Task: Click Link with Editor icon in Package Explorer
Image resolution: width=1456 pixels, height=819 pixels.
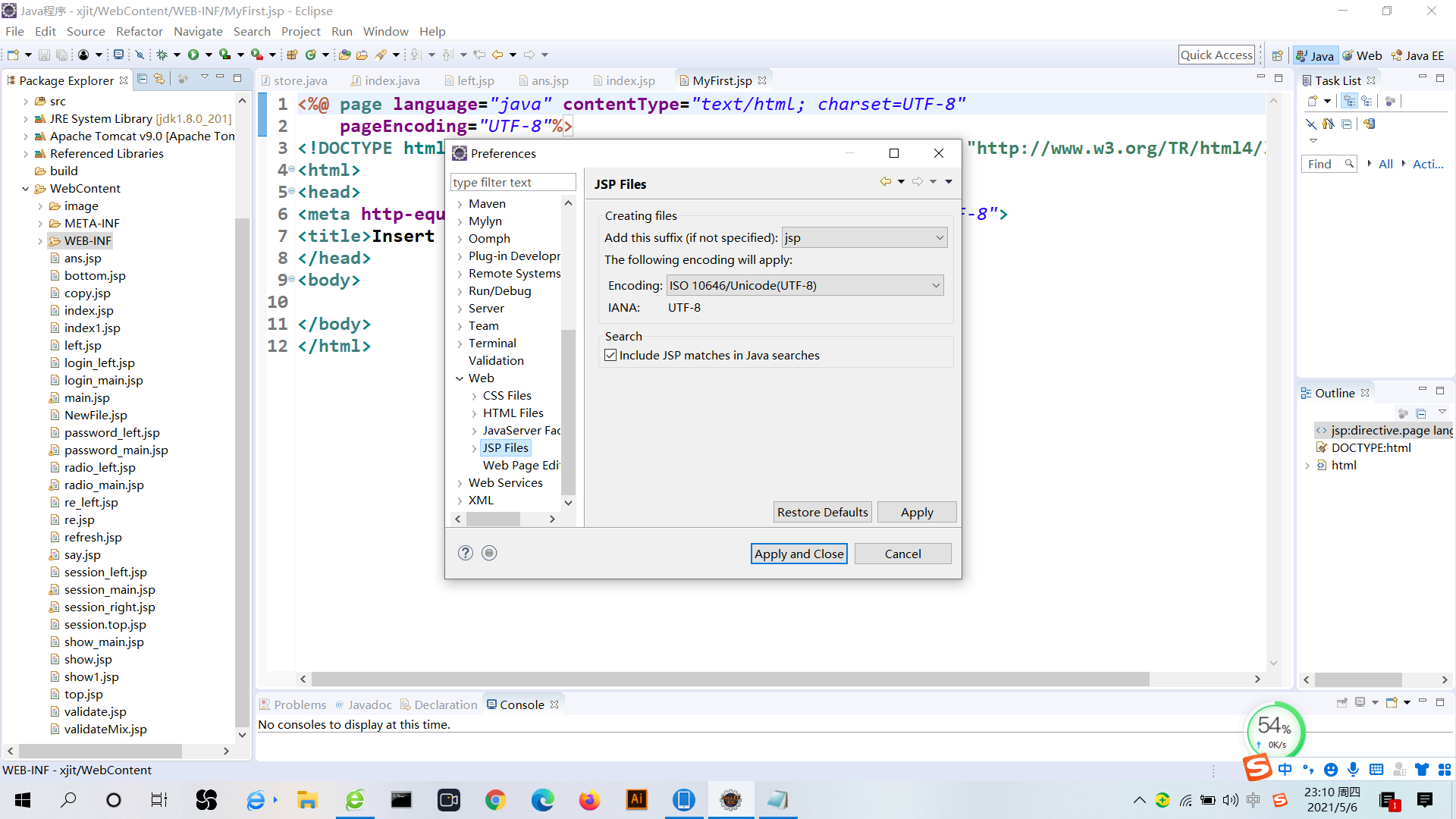Action: [x=159, y=79]
